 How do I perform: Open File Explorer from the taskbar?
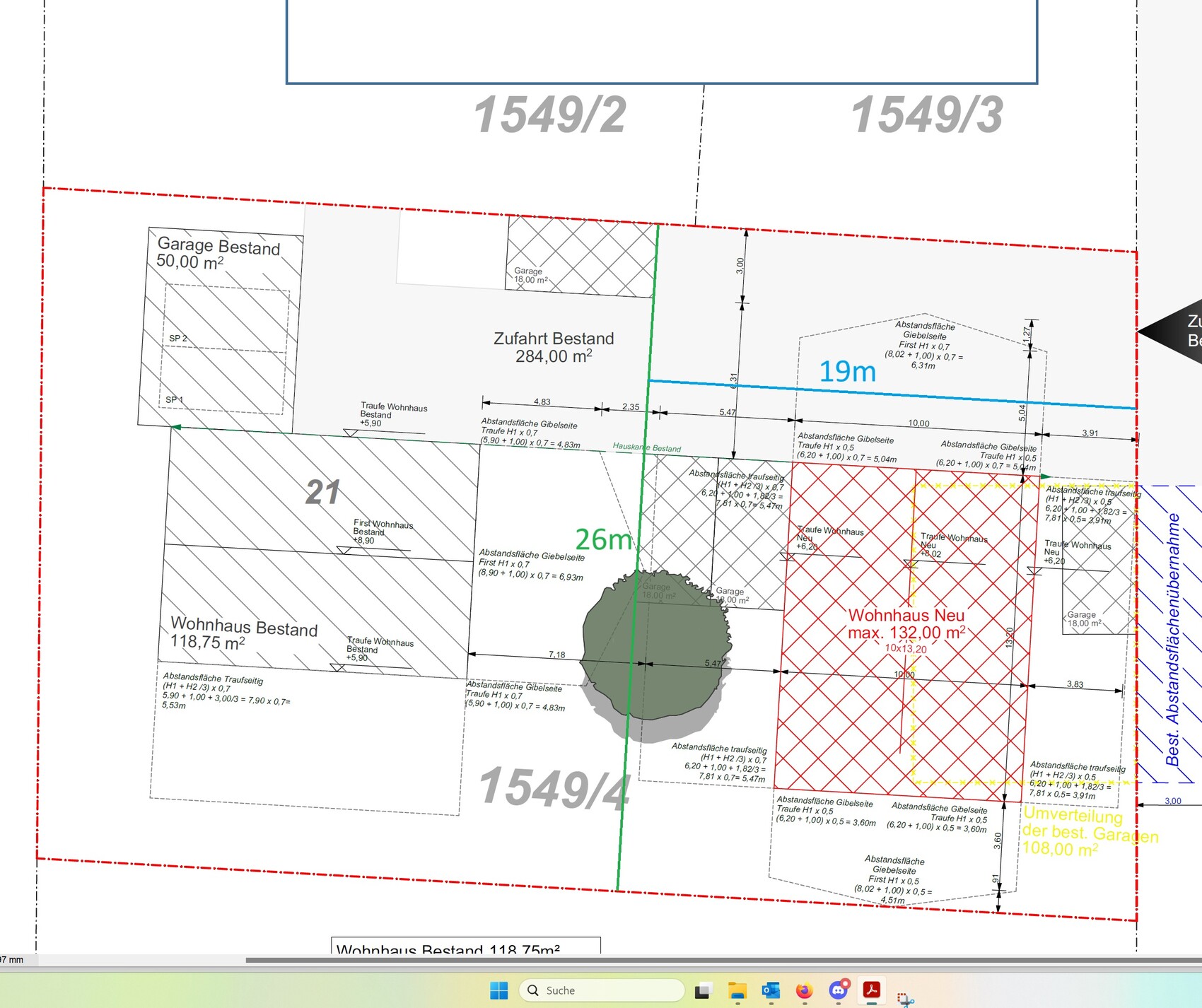click(737, 991)
